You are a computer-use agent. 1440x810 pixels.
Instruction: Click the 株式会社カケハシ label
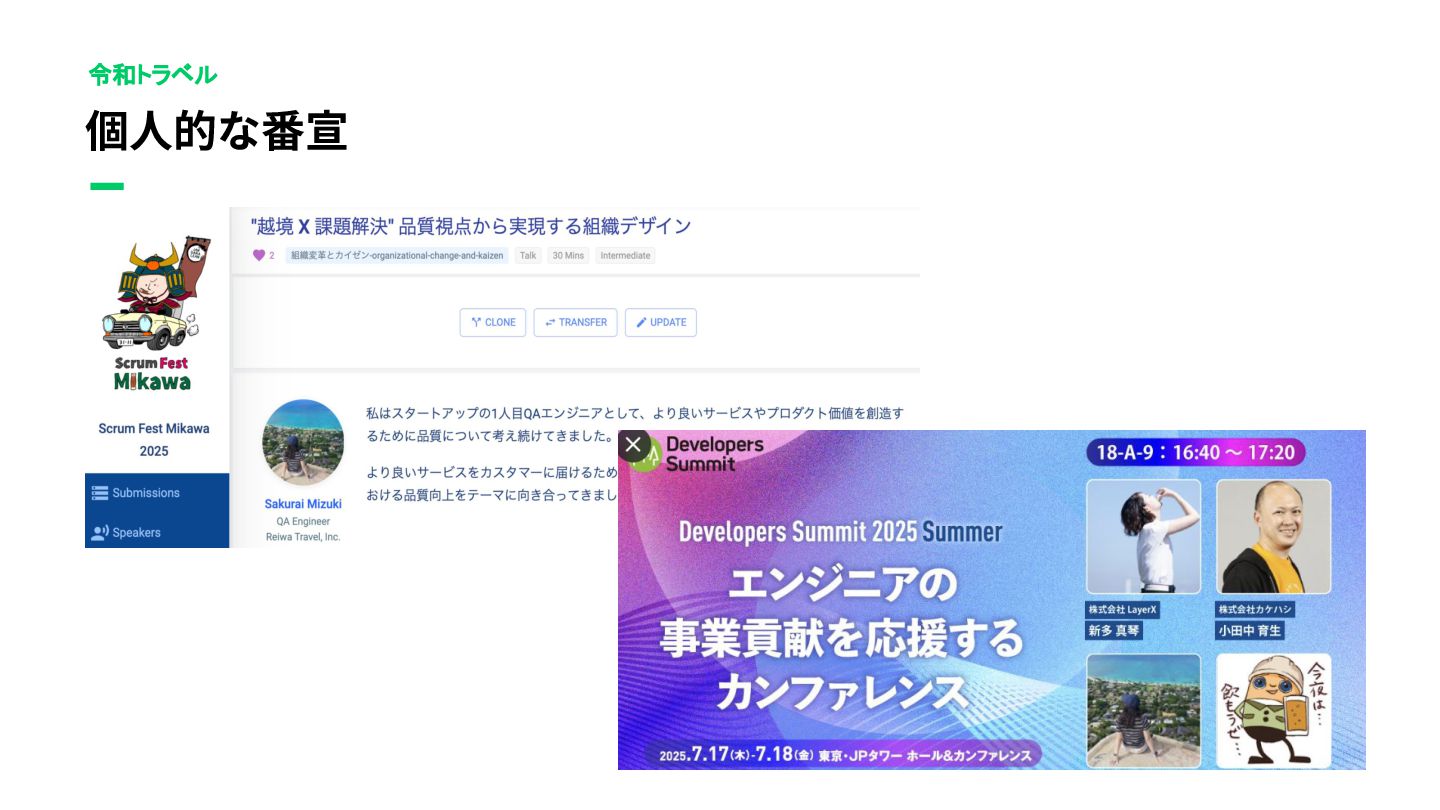(1256, 609)
